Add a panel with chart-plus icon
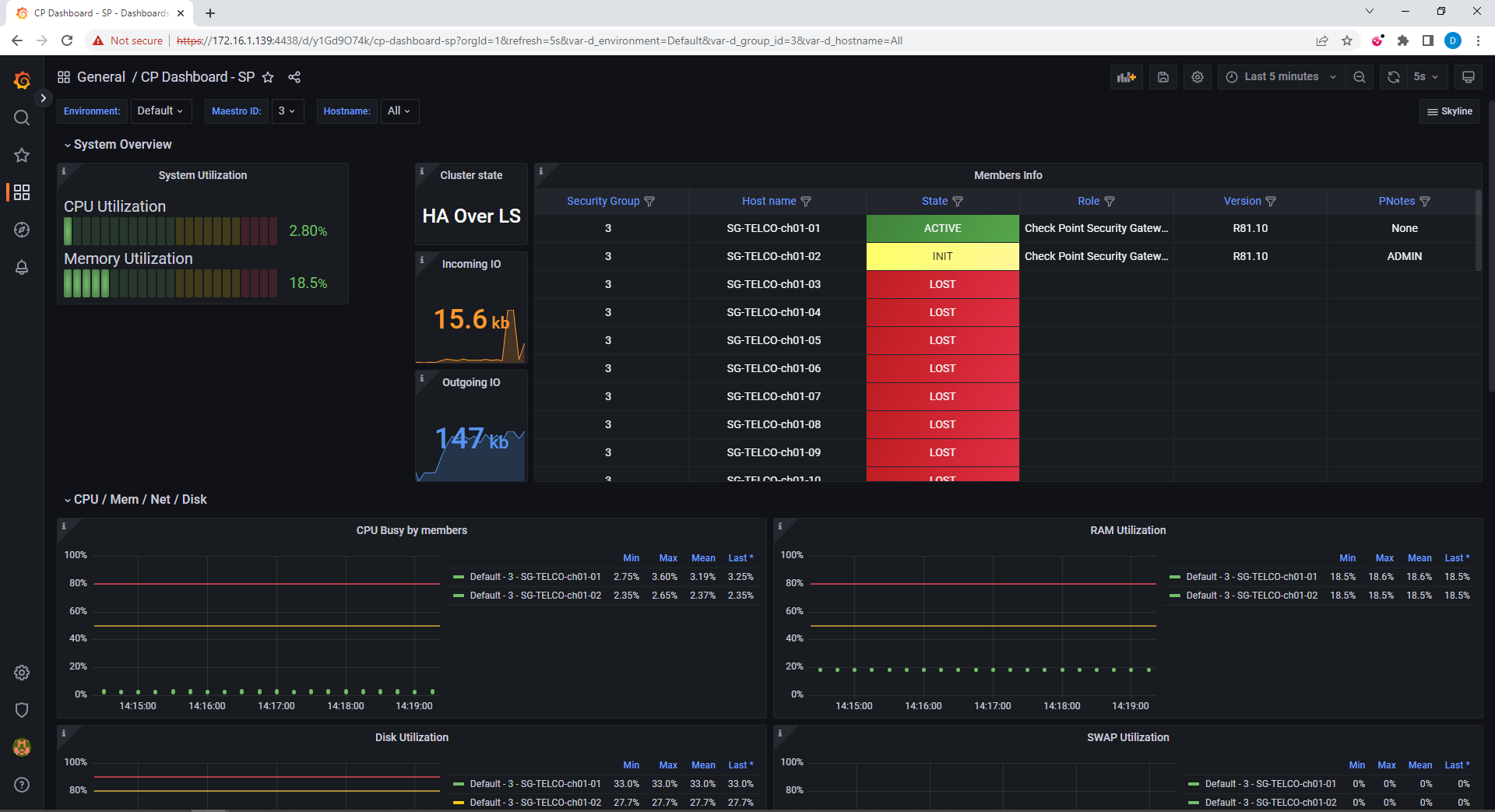This screenshot has height=812, width=1495. pos(1127,77)
